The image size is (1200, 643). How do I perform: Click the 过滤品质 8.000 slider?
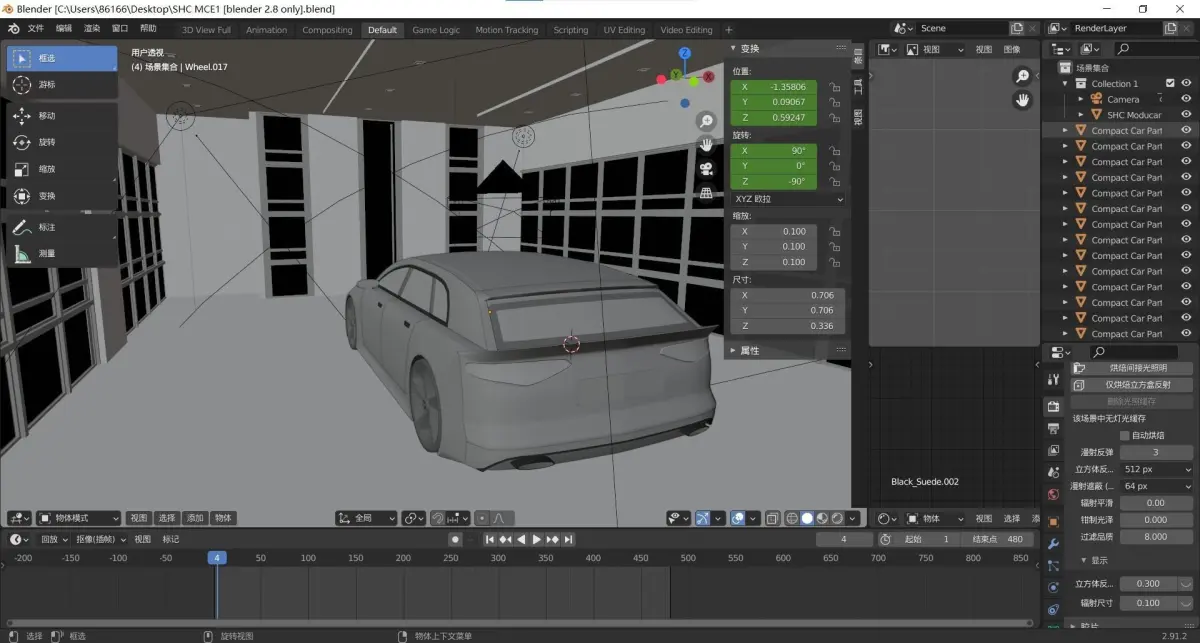(x=1156, y=536)
